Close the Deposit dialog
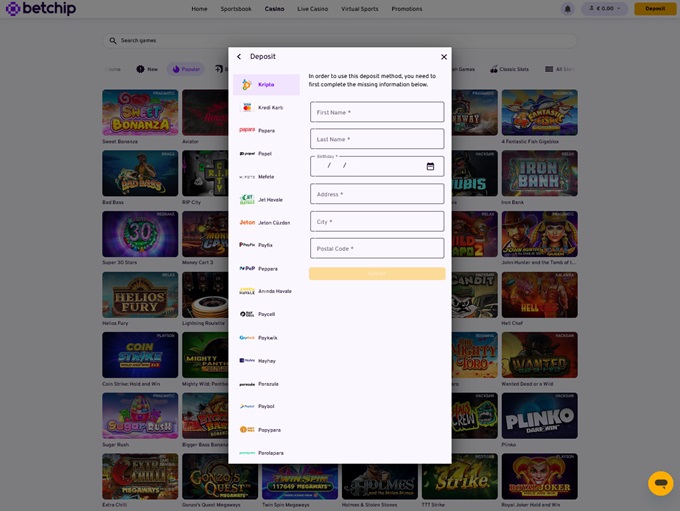This screenshot has height=511, width=680. click(444, 57)
